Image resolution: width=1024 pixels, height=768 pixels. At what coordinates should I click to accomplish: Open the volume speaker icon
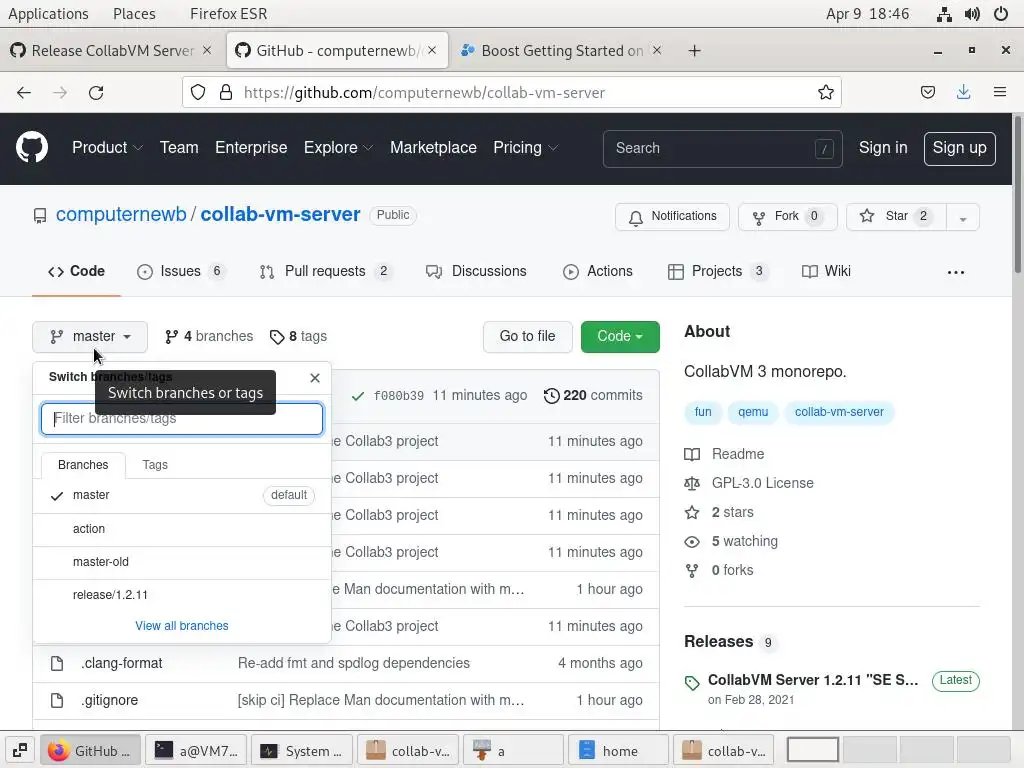(972, 14)
